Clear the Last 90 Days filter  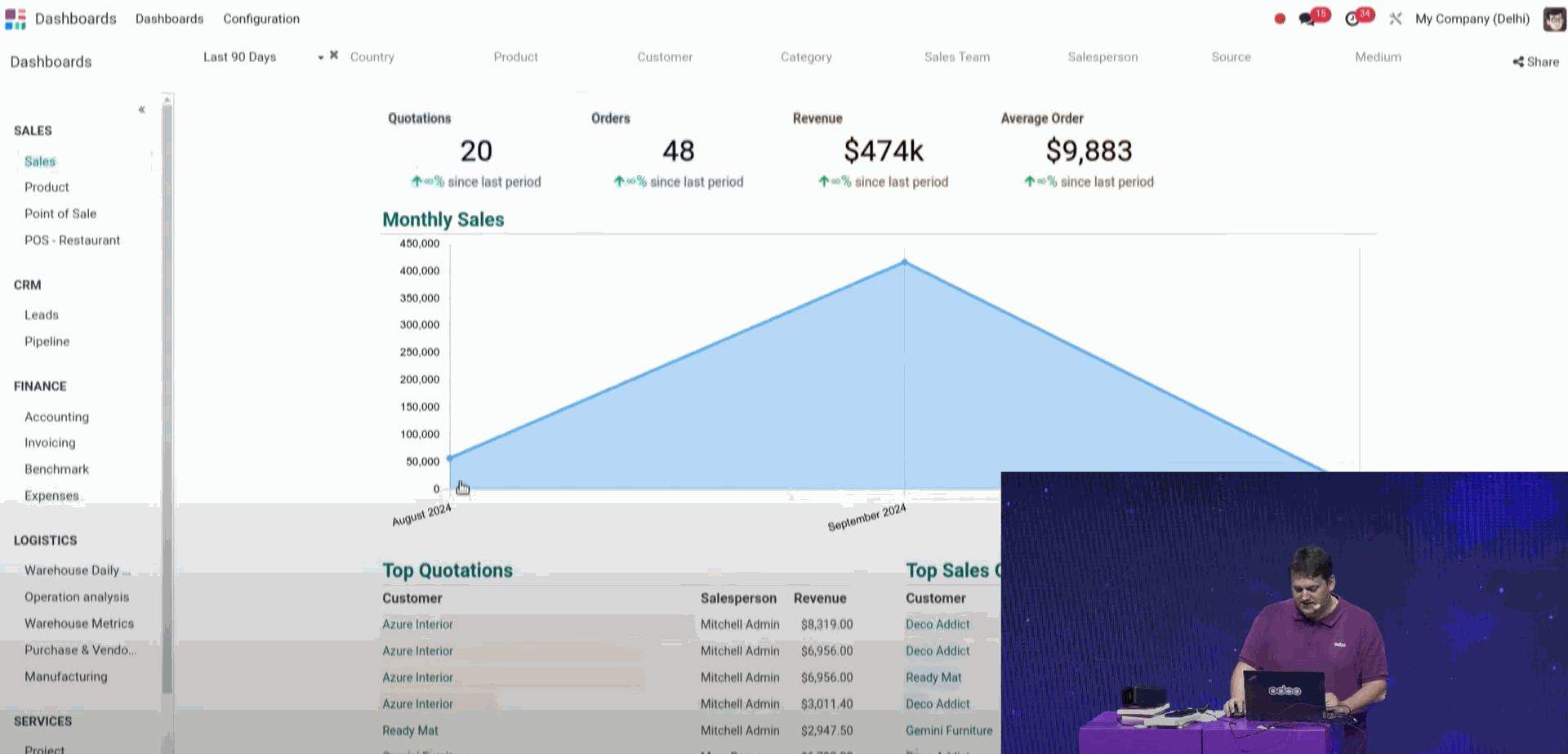(334, 56)
